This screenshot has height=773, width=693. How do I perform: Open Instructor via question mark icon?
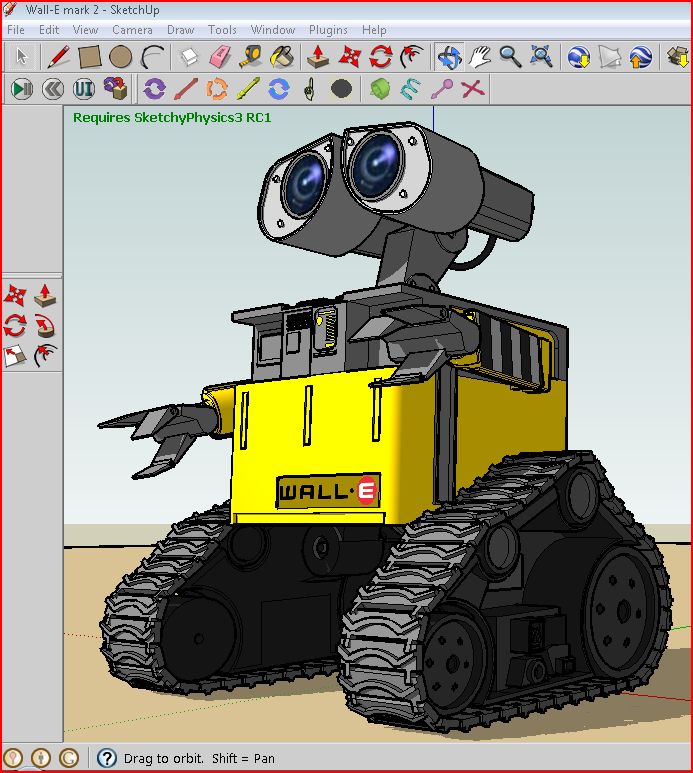pyautogui.click(x=106, y=758)
